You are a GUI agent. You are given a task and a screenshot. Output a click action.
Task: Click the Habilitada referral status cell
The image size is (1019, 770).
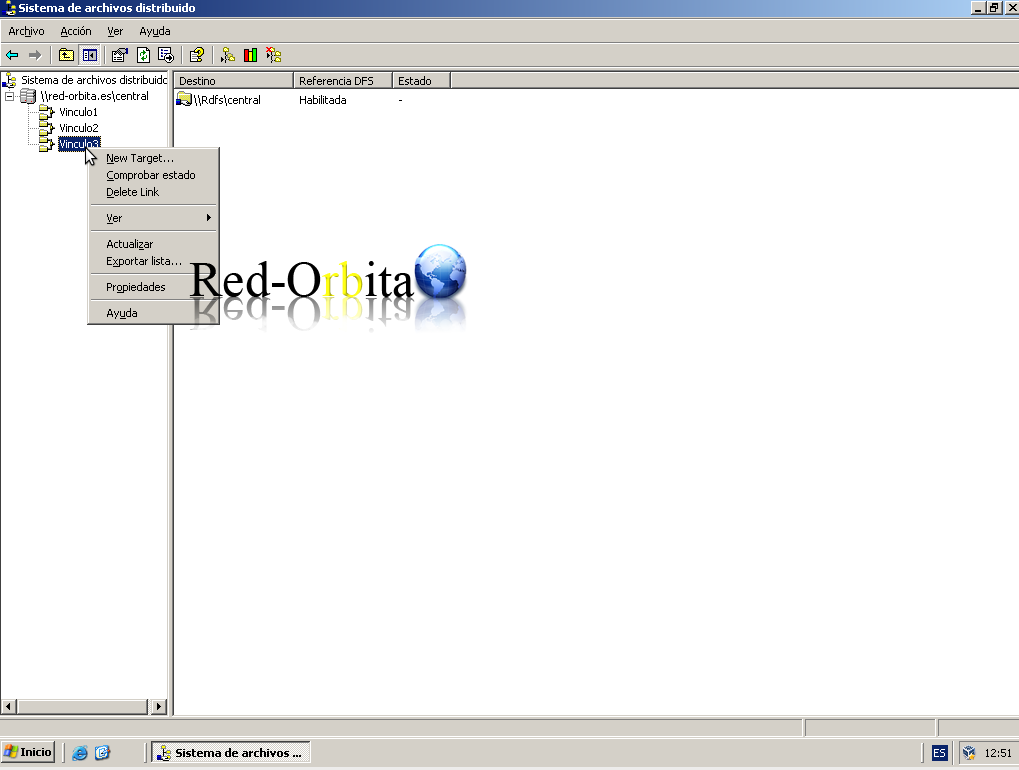point(322,100)
